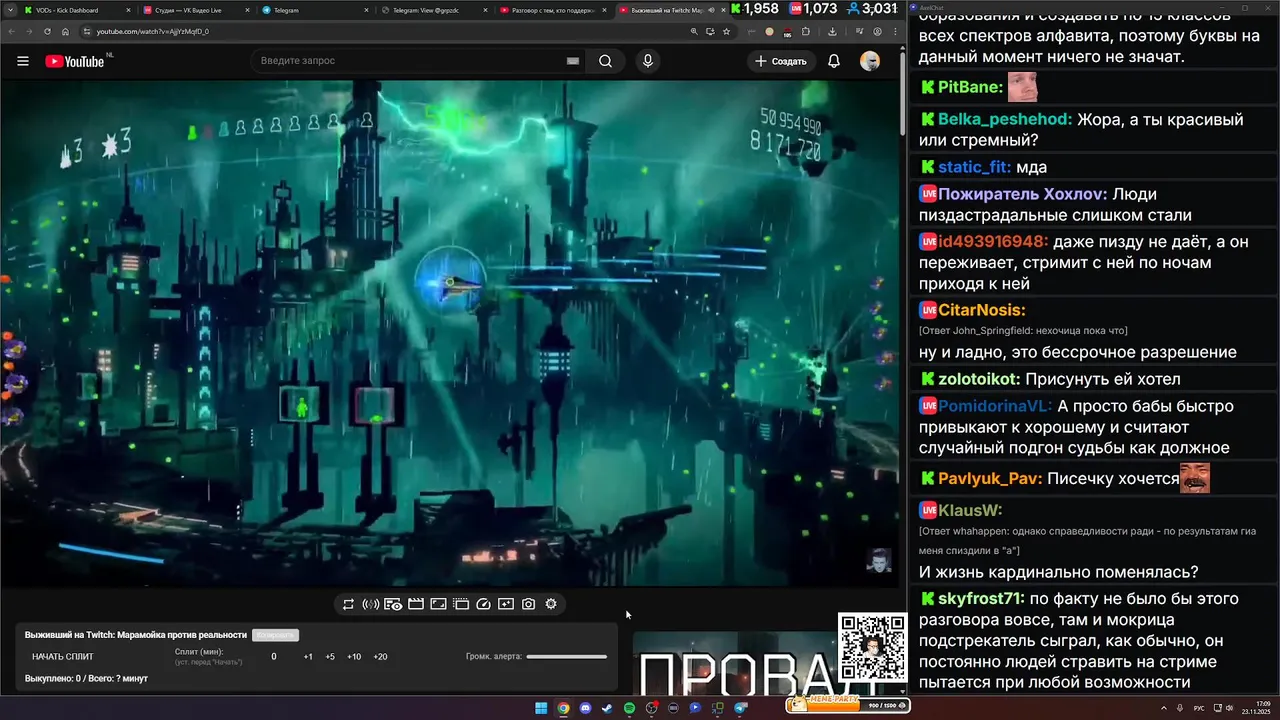Open YouTube notifications bell
The width and height of the screenshot is (1280, 720).
coord(834,61)
